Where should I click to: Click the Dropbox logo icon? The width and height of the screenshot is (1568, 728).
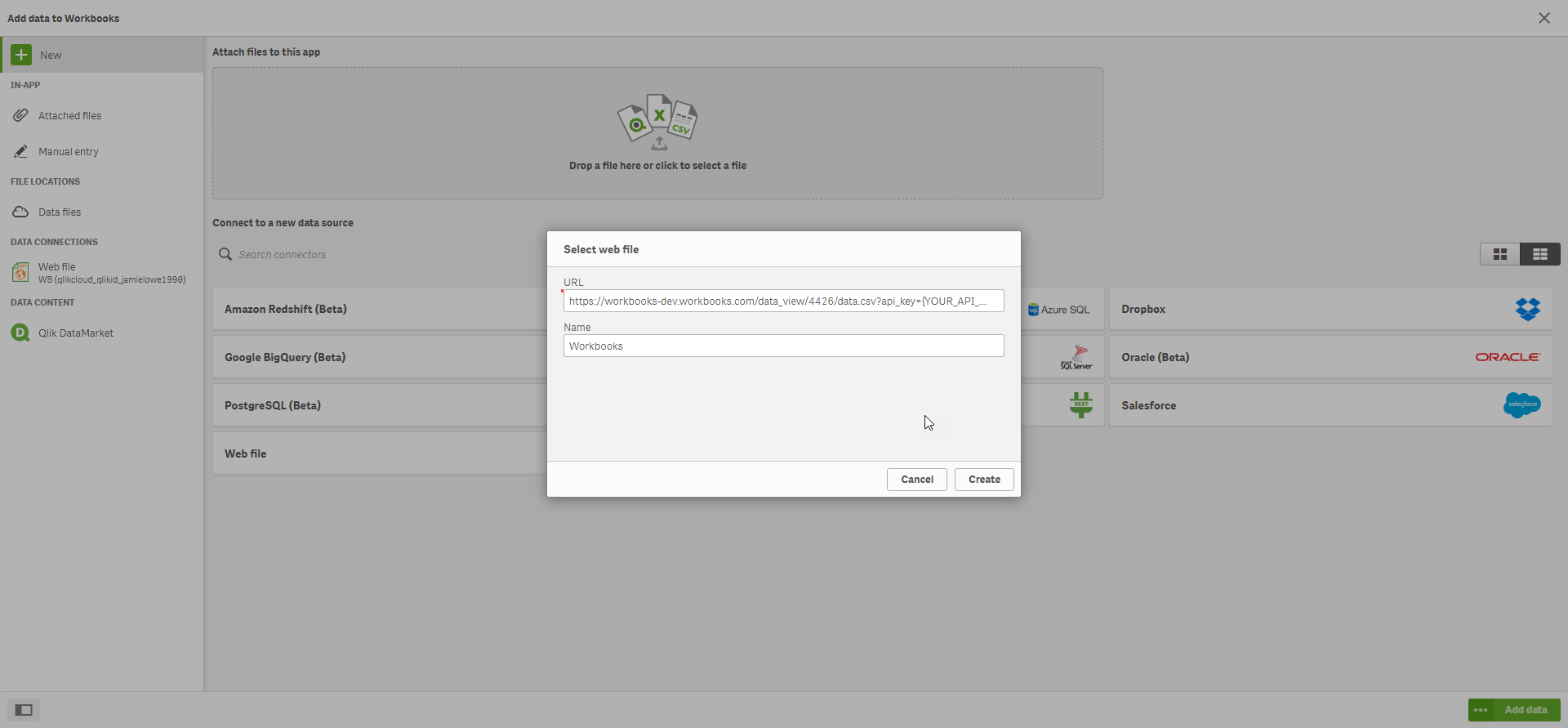[1527, 309]
